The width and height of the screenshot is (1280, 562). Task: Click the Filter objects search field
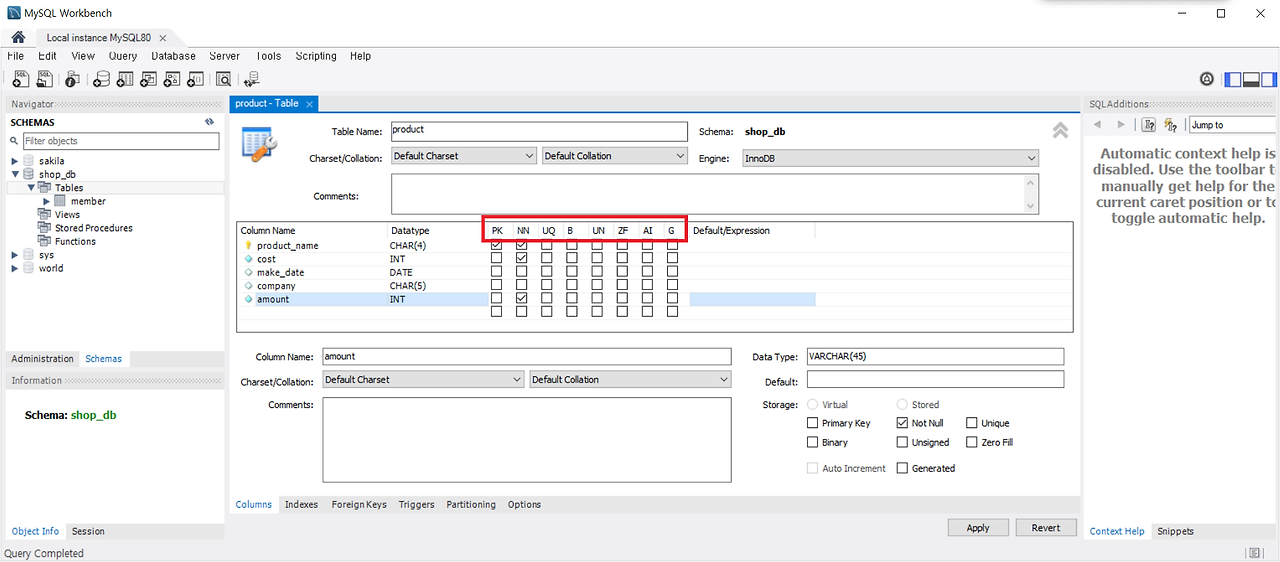121,141
